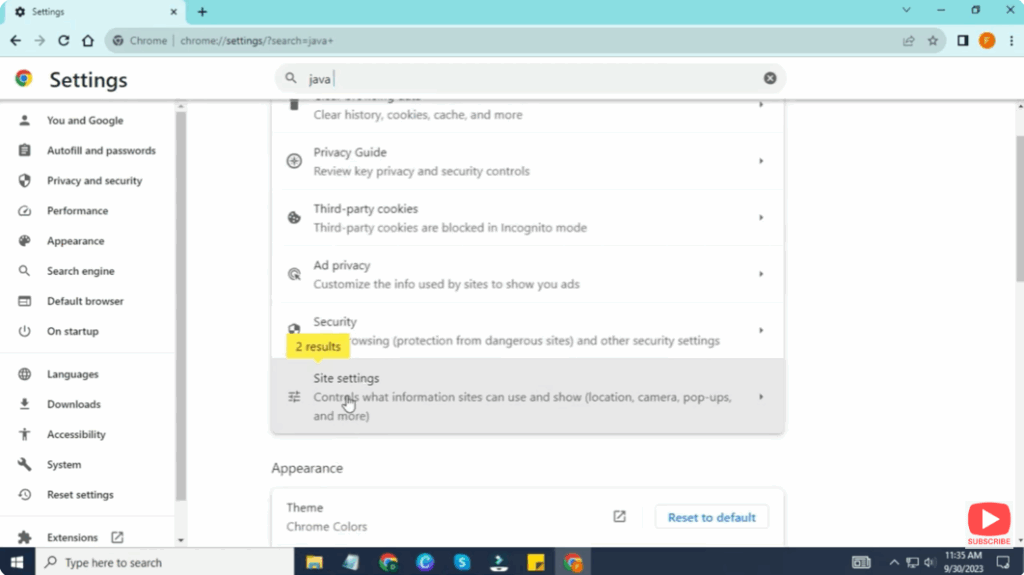Go to Search engine settings

coord(80,271)
